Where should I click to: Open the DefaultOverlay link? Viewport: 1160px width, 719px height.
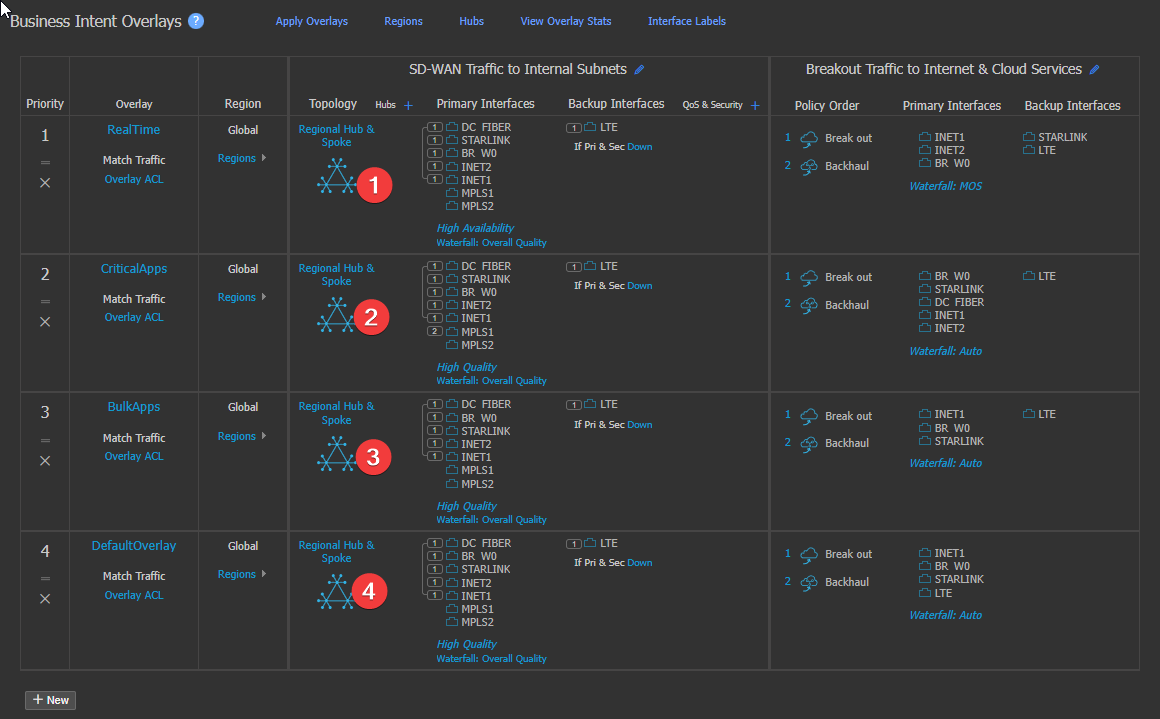[134, 546]
